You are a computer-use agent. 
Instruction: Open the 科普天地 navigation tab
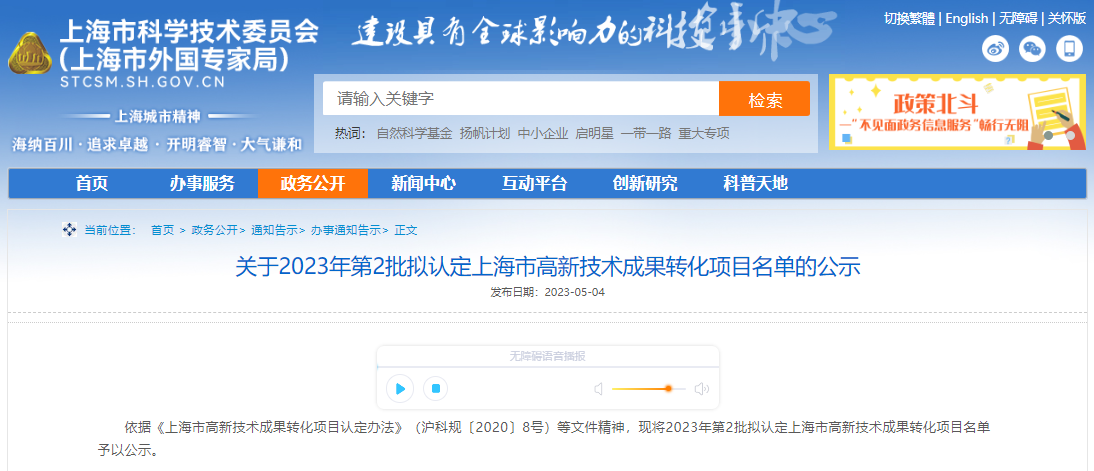[755, 183]
